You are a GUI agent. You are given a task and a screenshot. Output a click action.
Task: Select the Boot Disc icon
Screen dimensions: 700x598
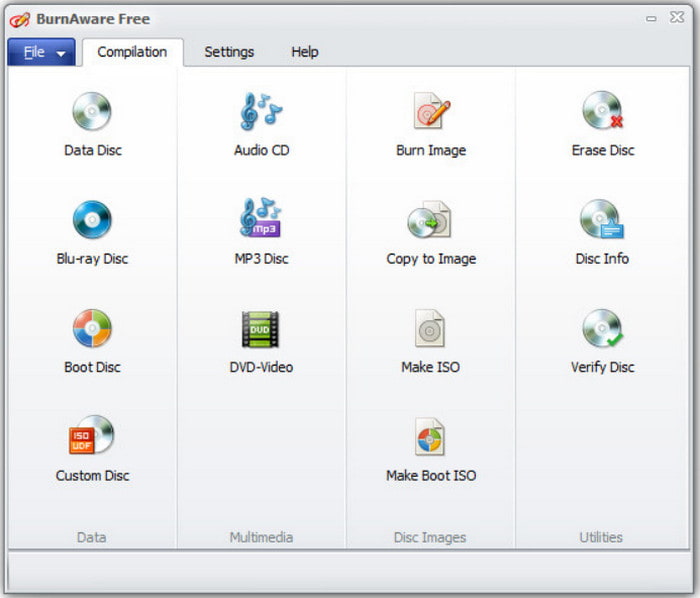(92, 328)
